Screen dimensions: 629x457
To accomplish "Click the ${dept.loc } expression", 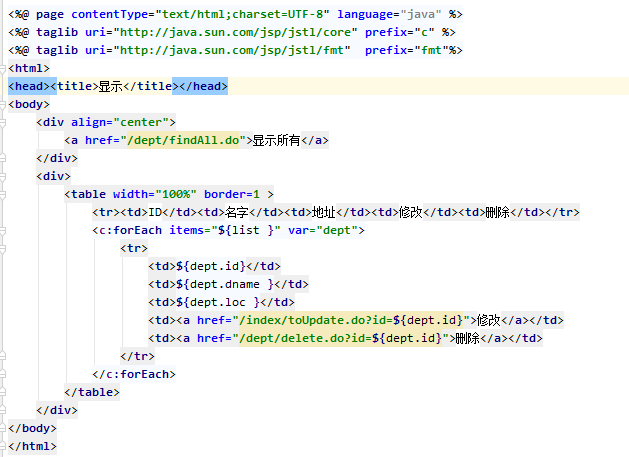I will tap(218, 302).
